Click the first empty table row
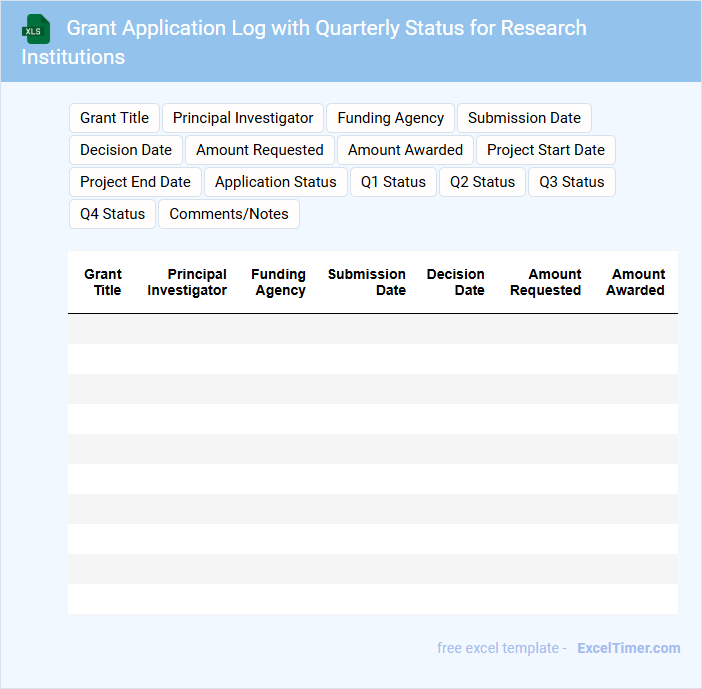This screenshot has width=702, height=689. tap(372, 329)
